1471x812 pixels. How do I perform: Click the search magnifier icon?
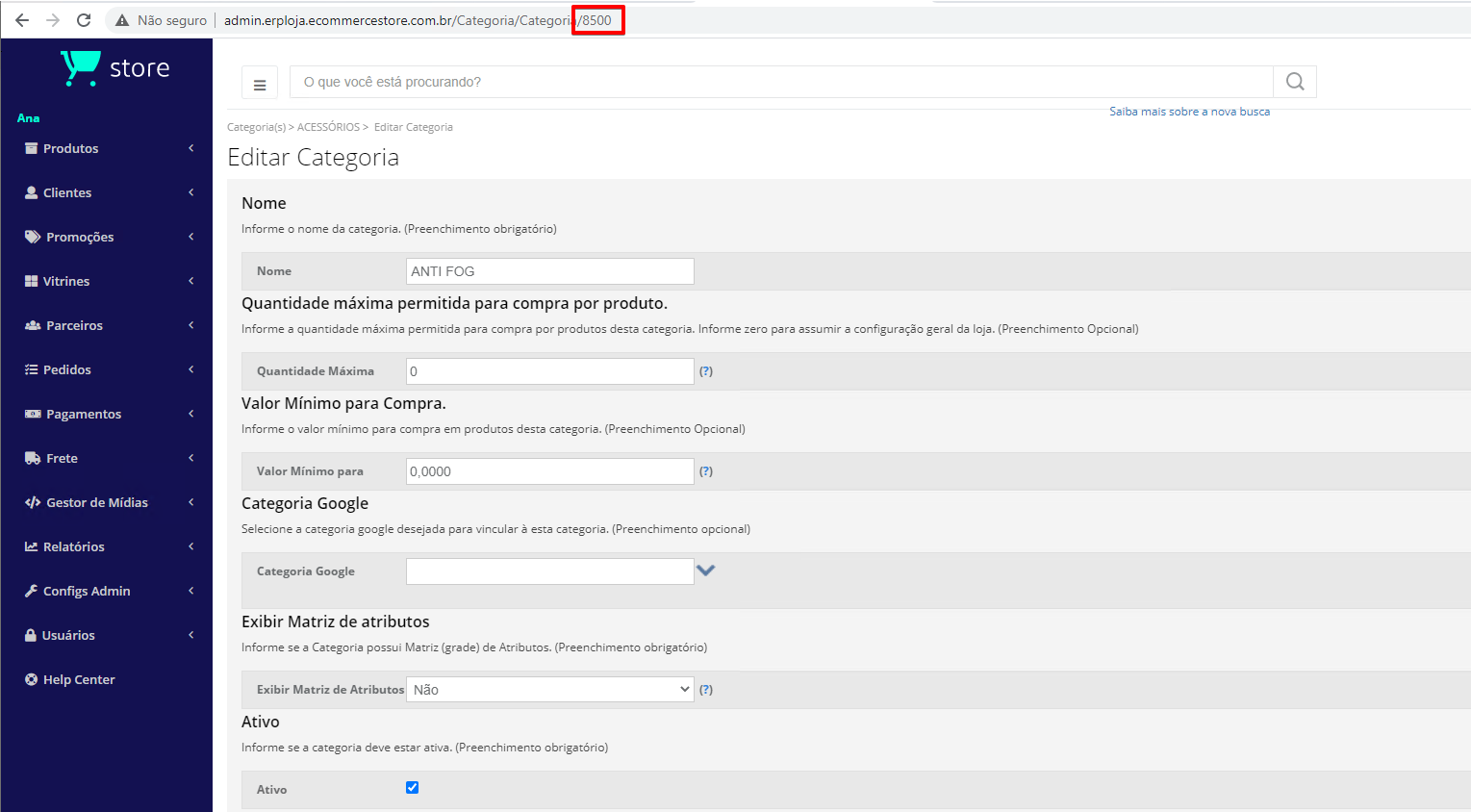(1295, 82)
